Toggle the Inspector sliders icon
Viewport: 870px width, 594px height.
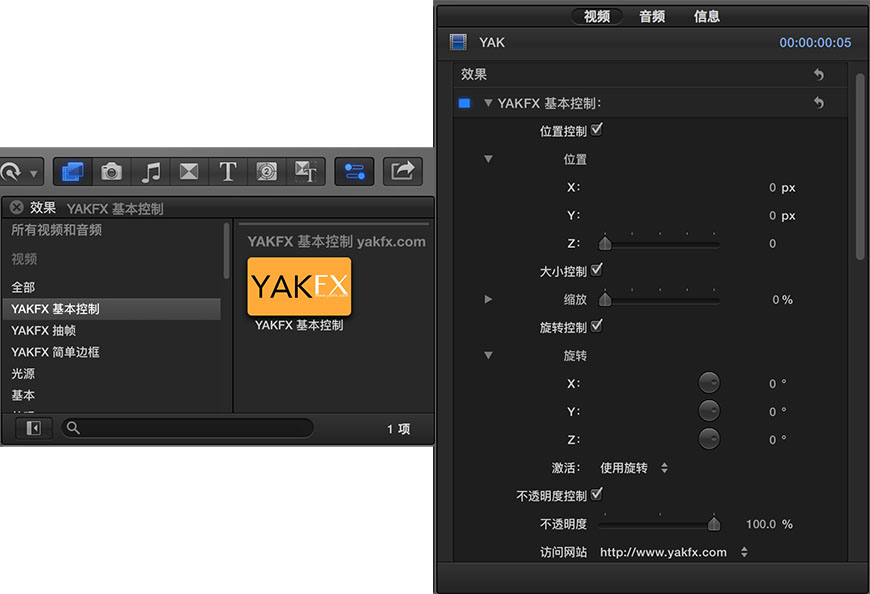point(354,171)
